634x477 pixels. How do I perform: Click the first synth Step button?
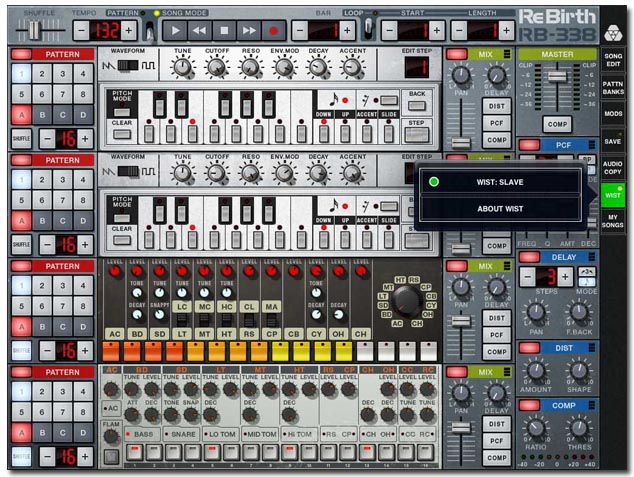click(x=417, y=135)
